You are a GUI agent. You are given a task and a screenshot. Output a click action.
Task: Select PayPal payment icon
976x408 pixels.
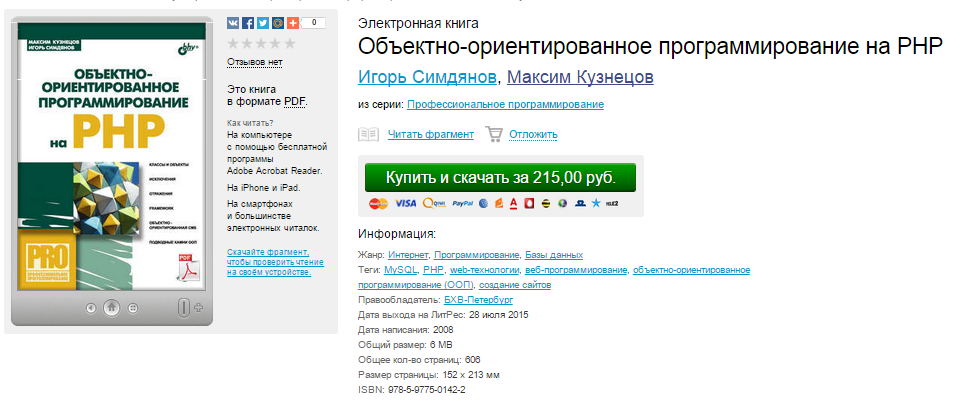[x=463, y=204]
